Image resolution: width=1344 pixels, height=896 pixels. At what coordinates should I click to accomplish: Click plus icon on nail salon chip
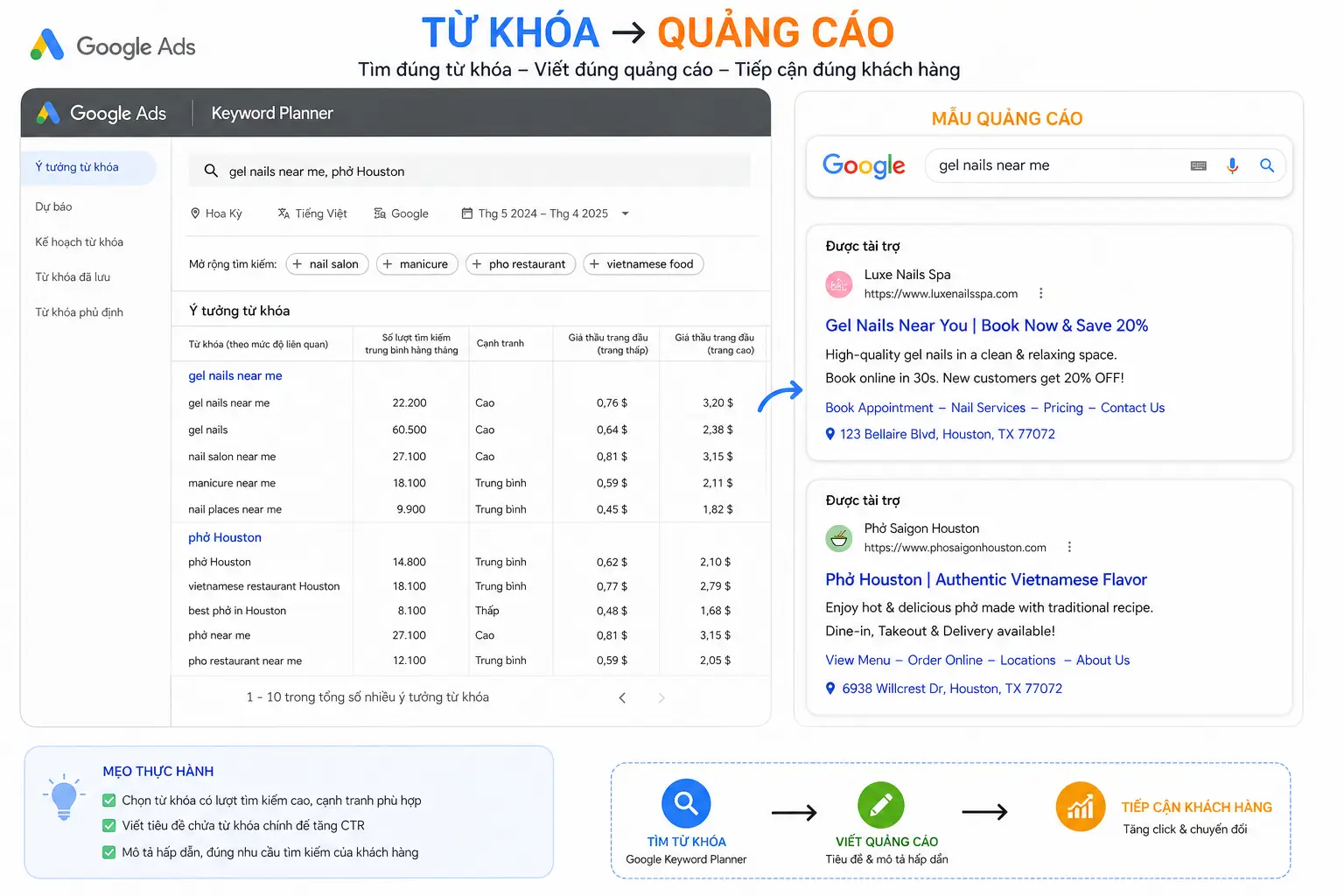pos(297,264)
